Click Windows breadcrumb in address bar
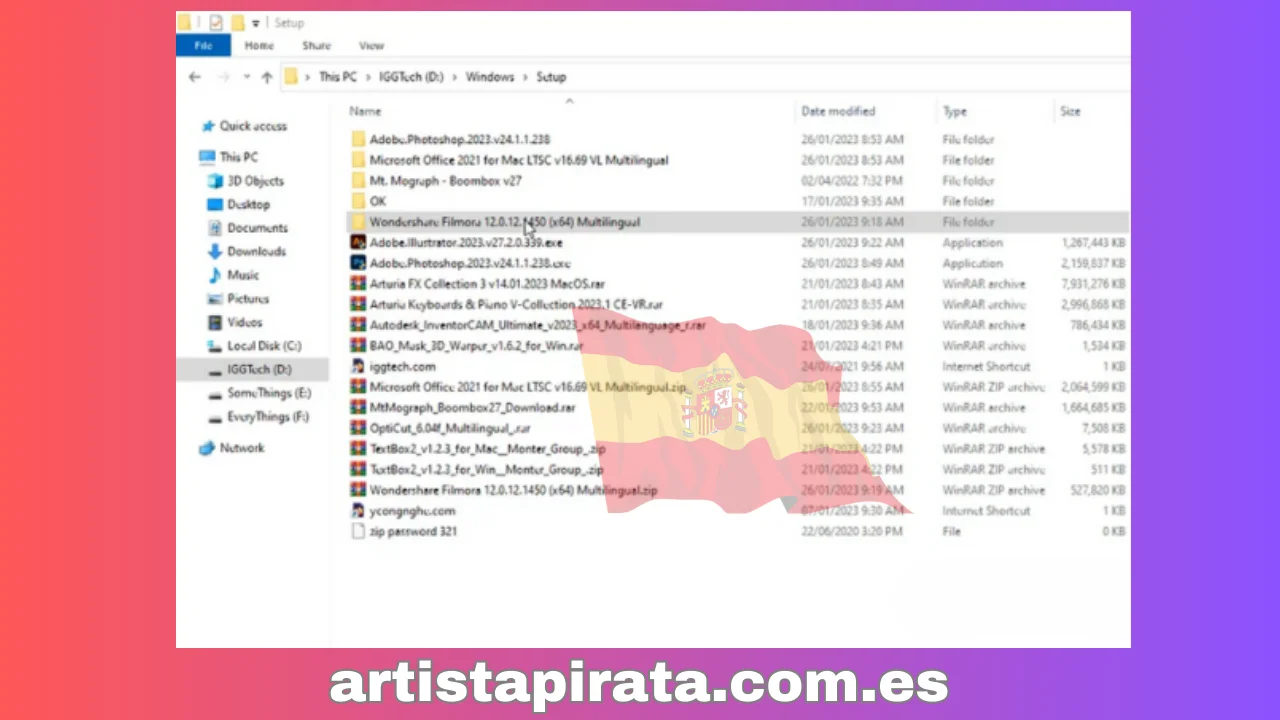 [489, 77]
